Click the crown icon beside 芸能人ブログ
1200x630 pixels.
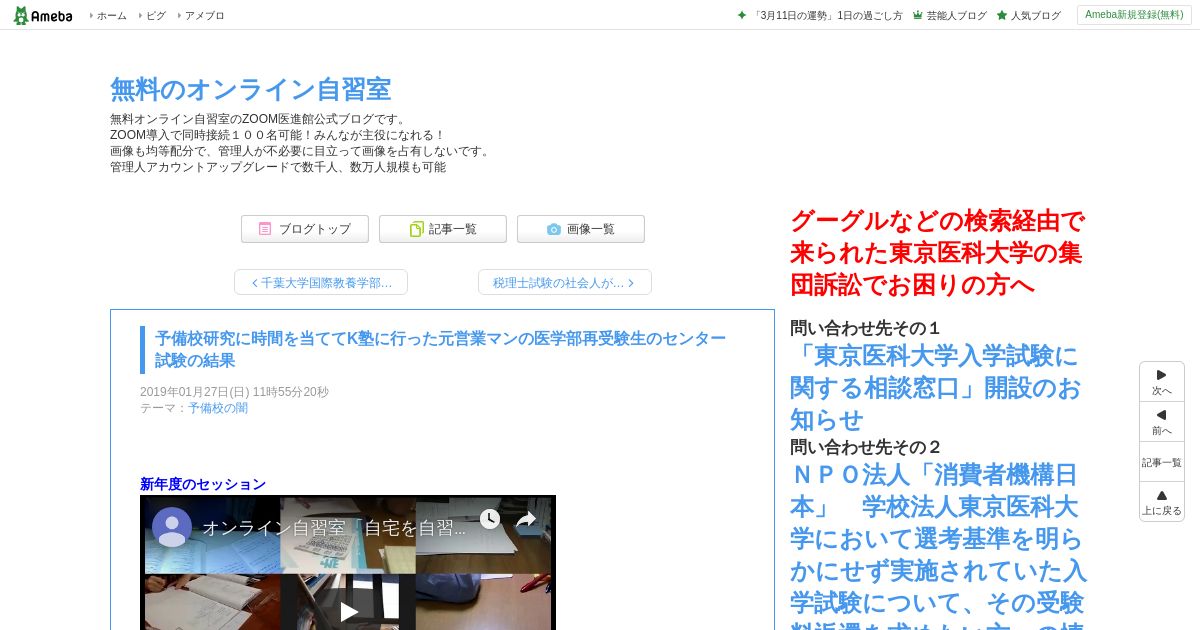[918, 16]
